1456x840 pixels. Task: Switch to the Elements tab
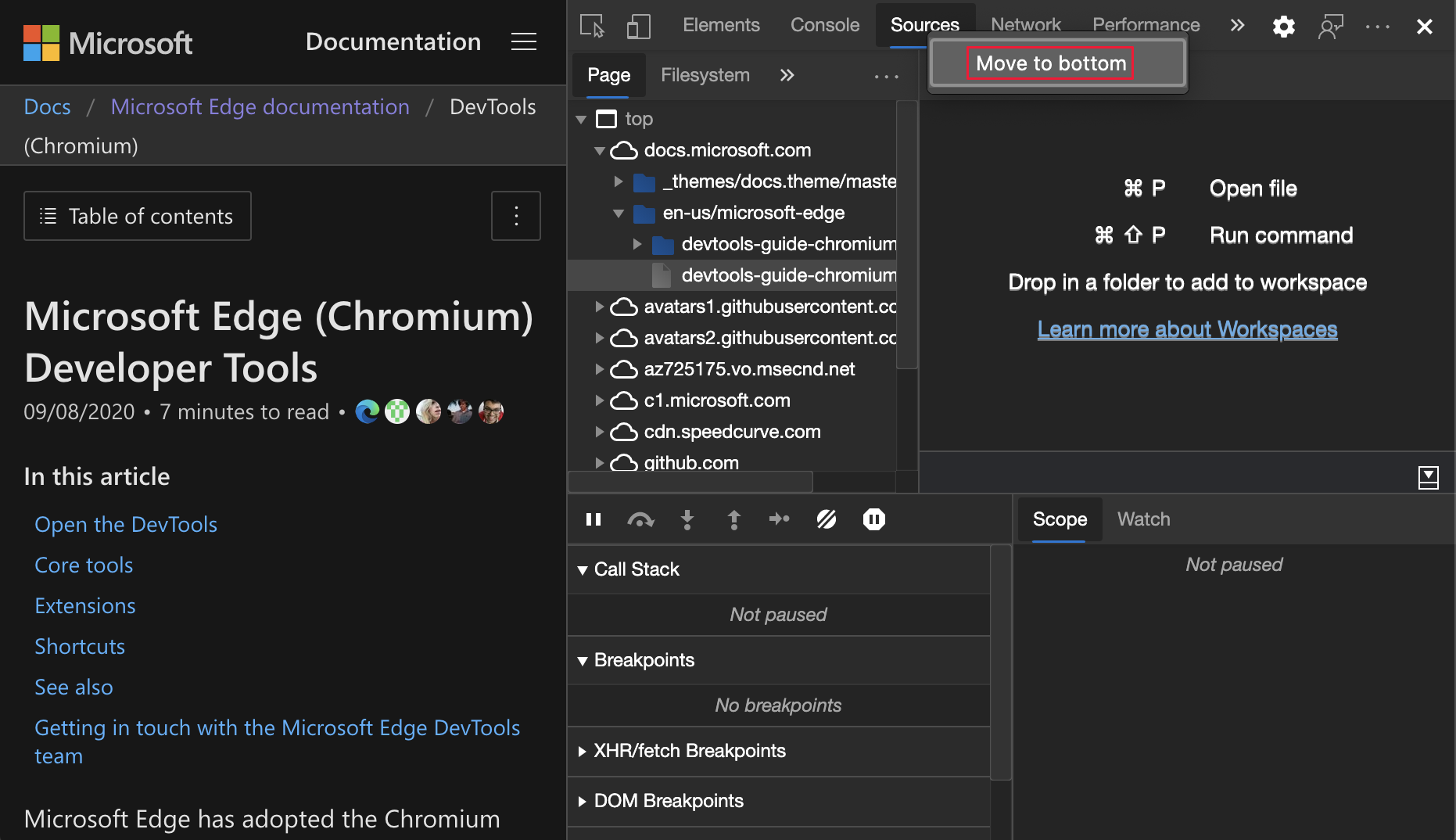point(721,25)
